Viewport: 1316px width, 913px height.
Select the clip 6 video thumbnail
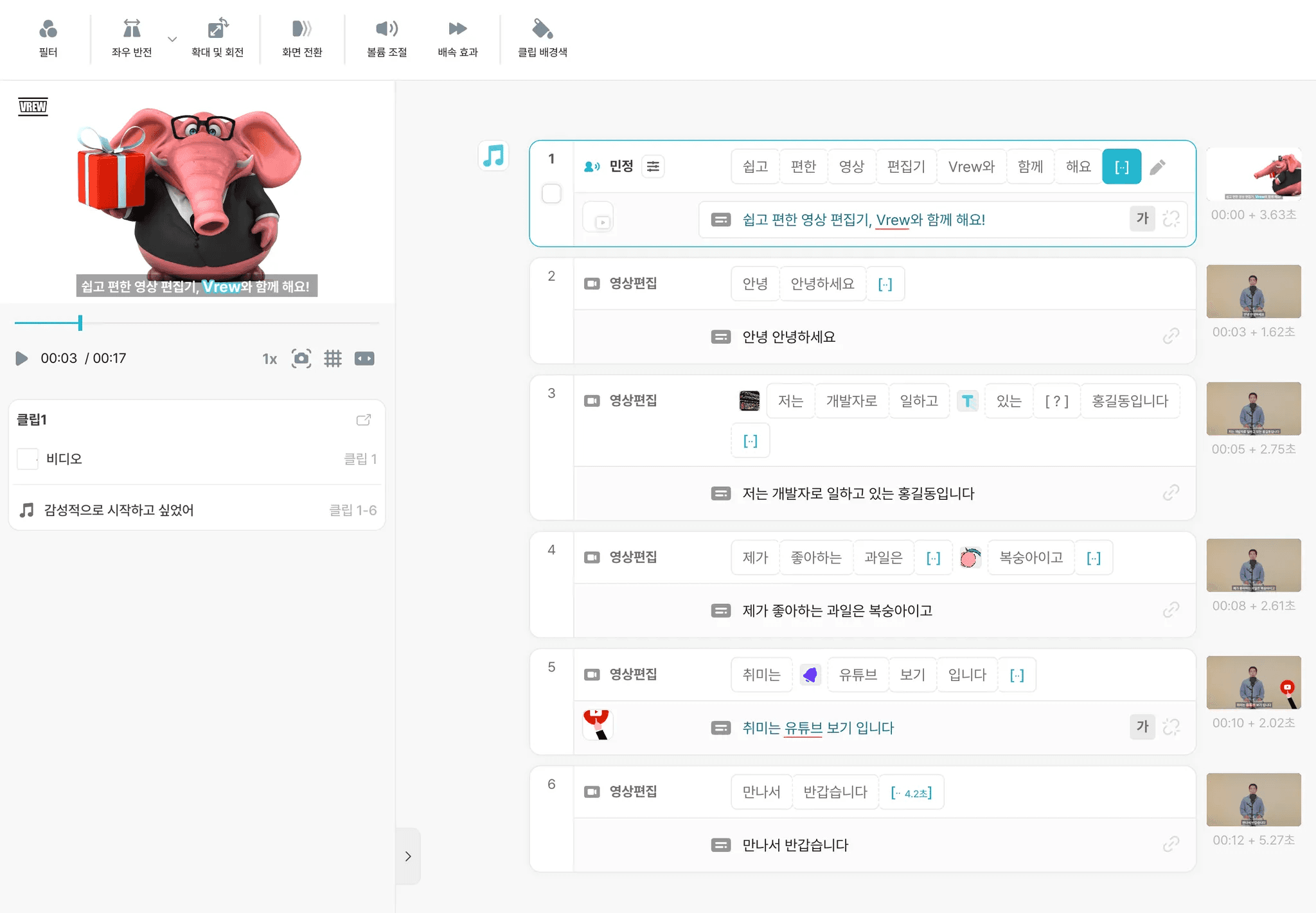tap(1253, 799)
